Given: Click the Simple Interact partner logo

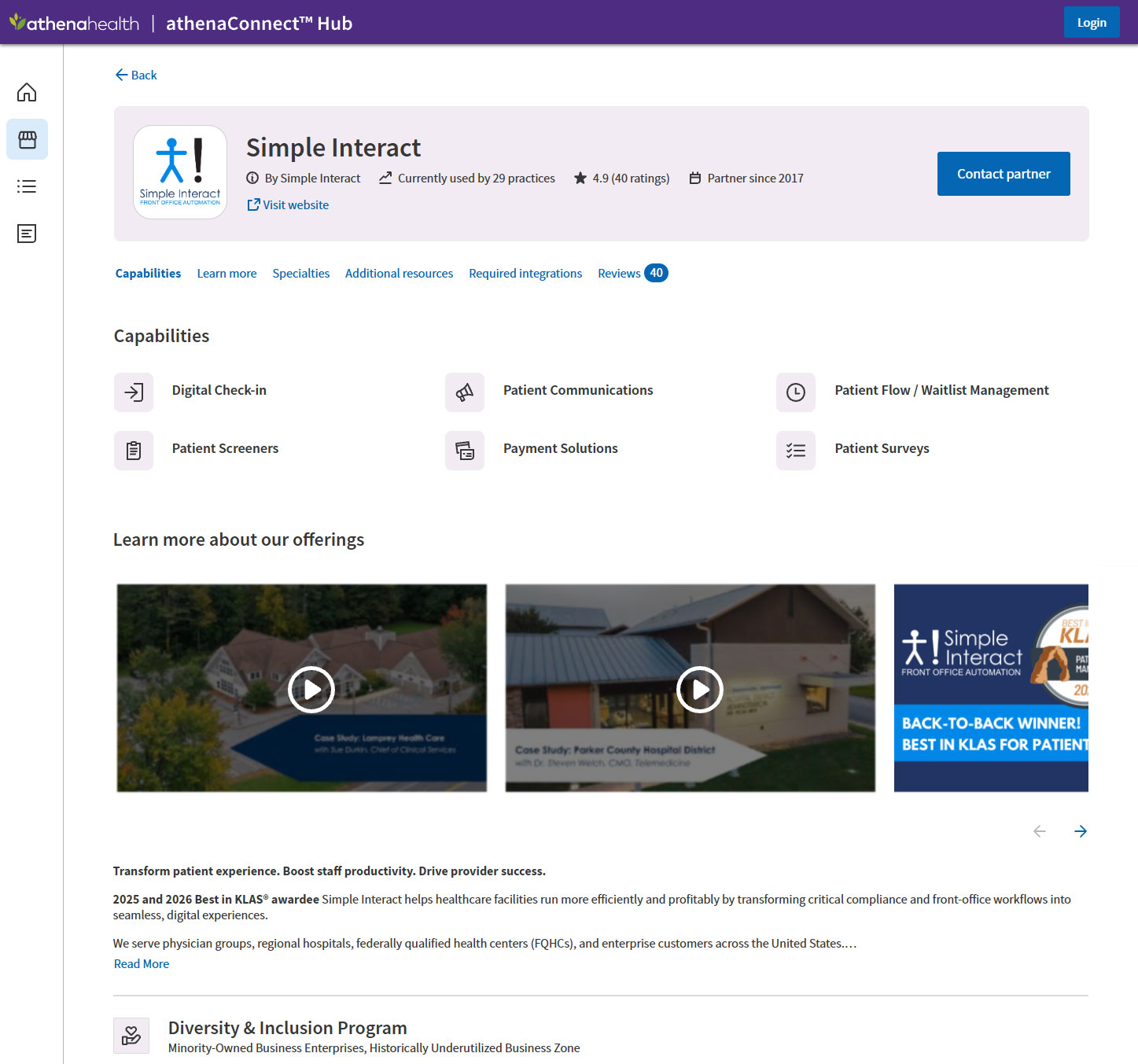Looking at the screenshot, I should coord(180,172).
